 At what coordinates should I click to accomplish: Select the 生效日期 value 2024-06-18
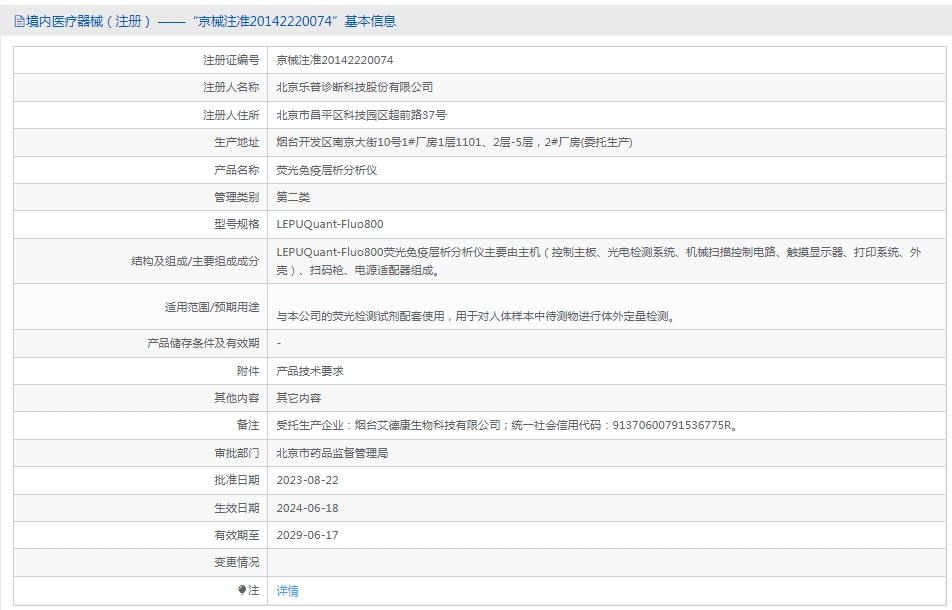(307, 508)
